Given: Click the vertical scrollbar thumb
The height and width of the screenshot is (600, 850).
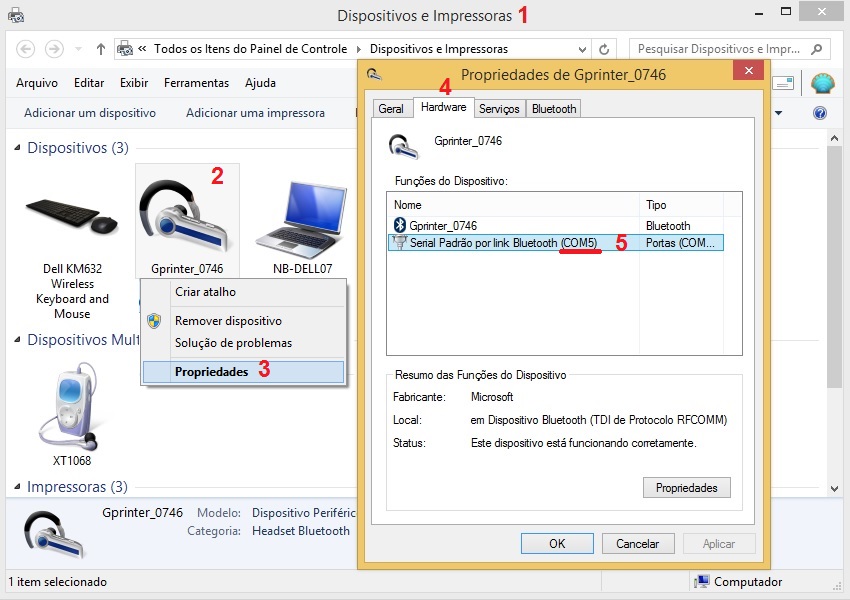Looking at the screenshot, I should (x=834, y=267).
